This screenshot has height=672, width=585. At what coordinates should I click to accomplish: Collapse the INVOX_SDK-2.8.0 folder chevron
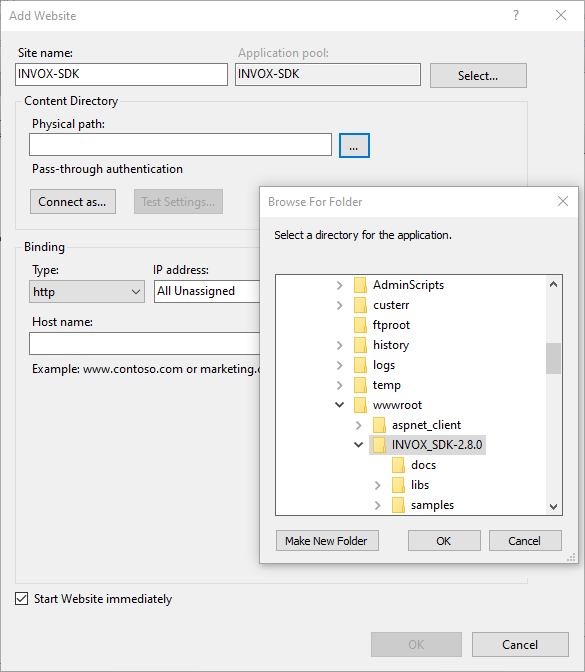point(358,444)
